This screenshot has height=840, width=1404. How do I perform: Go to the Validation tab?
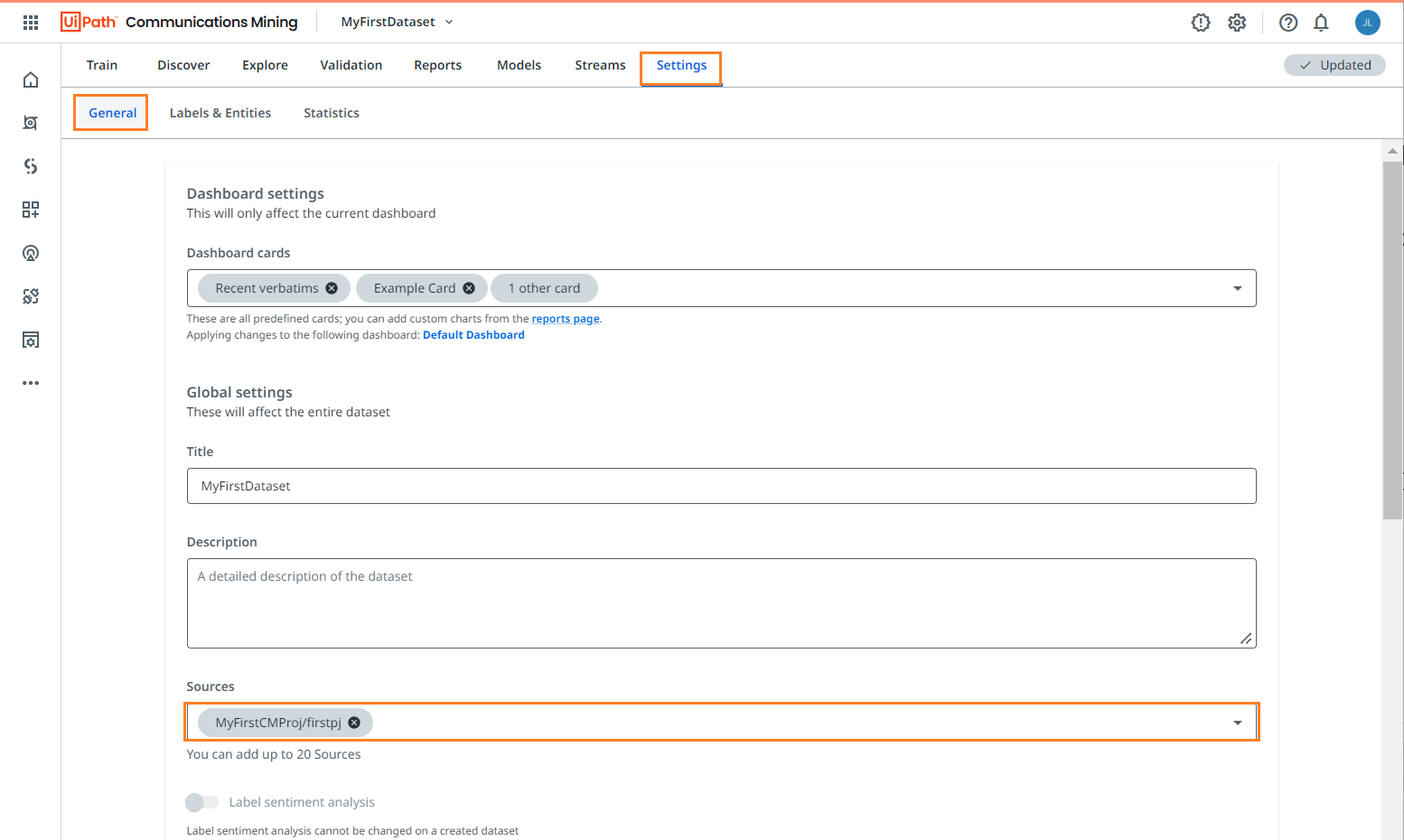(351, 65)
